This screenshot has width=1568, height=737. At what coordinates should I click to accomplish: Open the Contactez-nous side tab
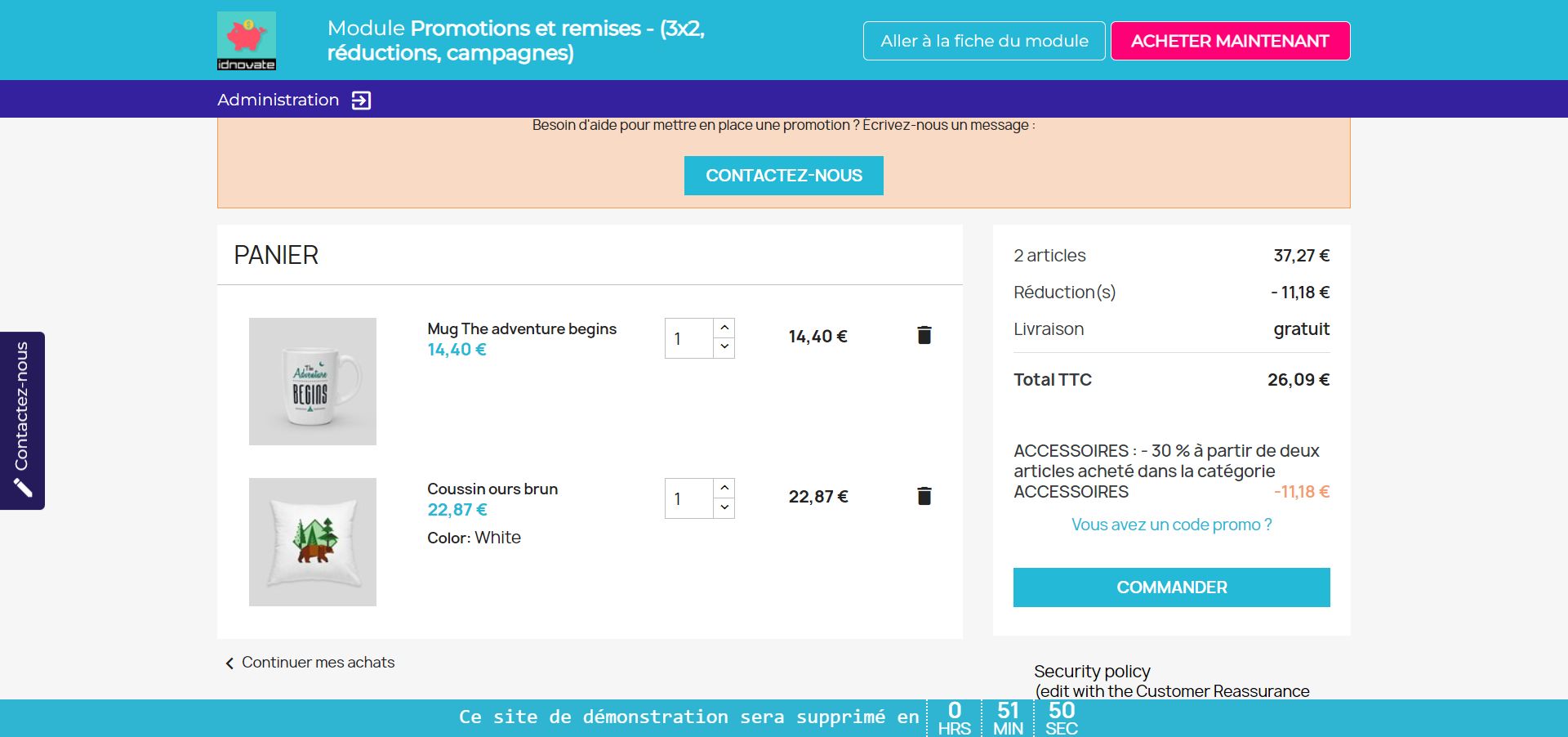(x=22, y=406)
